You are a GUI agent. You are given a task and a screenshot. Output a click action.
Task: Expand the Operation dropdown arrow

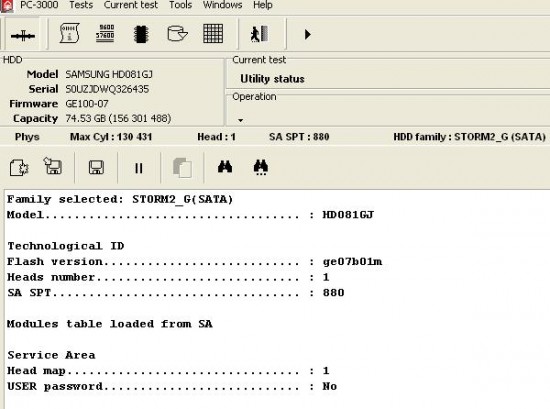240,120
